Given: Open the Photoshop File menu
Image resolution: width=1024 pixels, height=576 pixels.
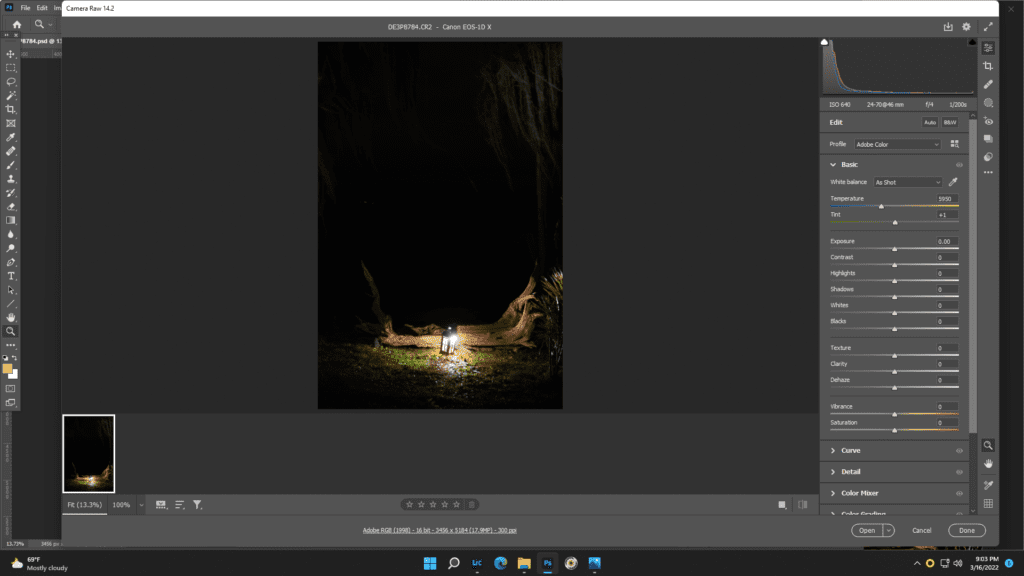Looking at the screenshot, I should click(25, 8).
